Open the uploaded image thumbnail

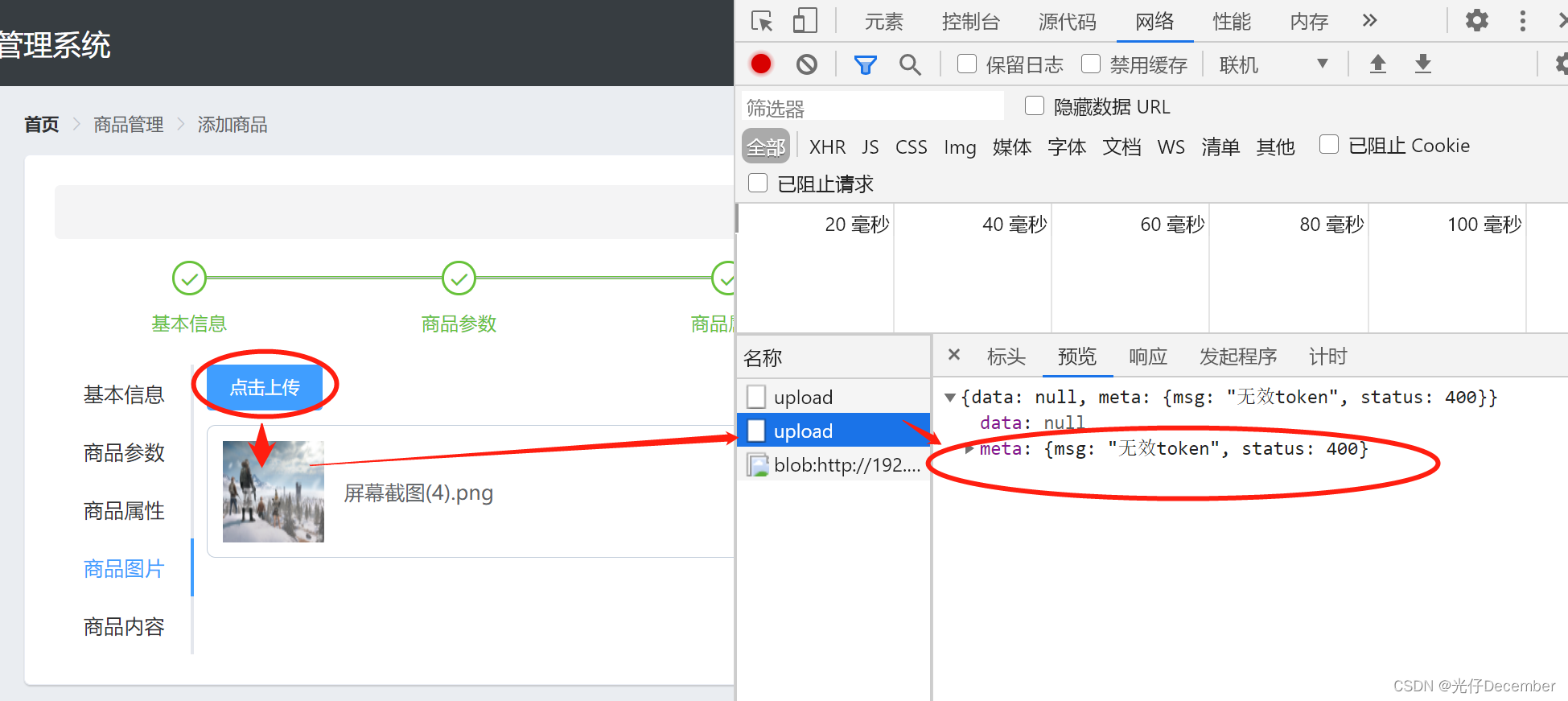274,491
